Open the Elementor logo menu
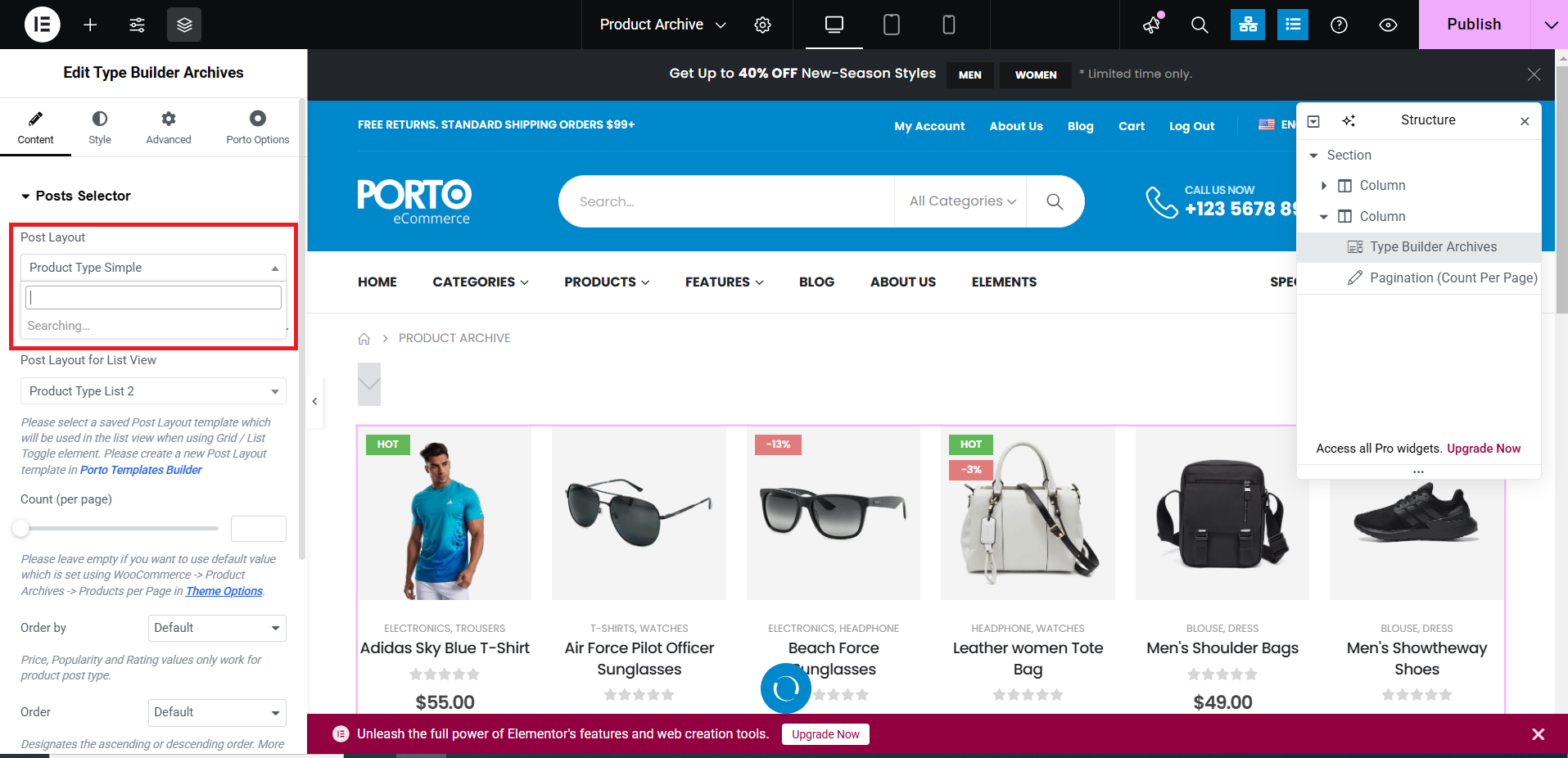The image size is (1568, 758). click(x=42, y=25)
